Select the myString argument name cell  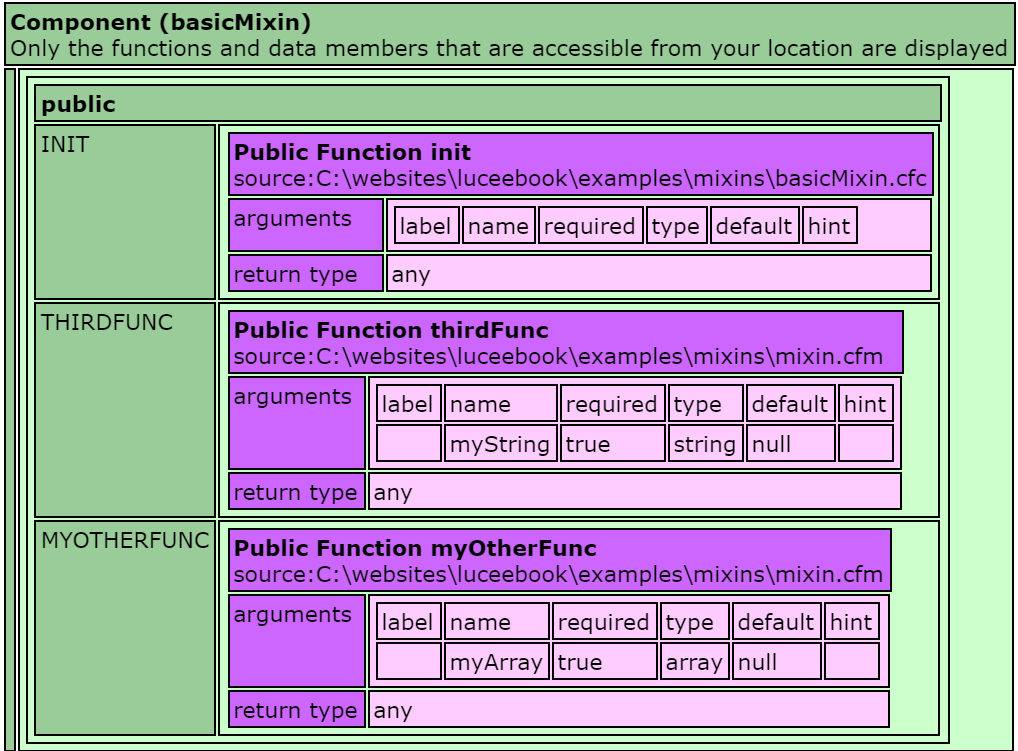500,442
